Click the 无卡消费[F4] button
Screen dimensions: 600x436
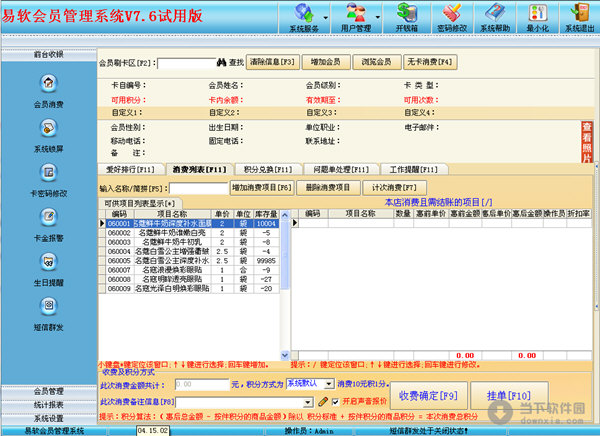click(430, 62)
